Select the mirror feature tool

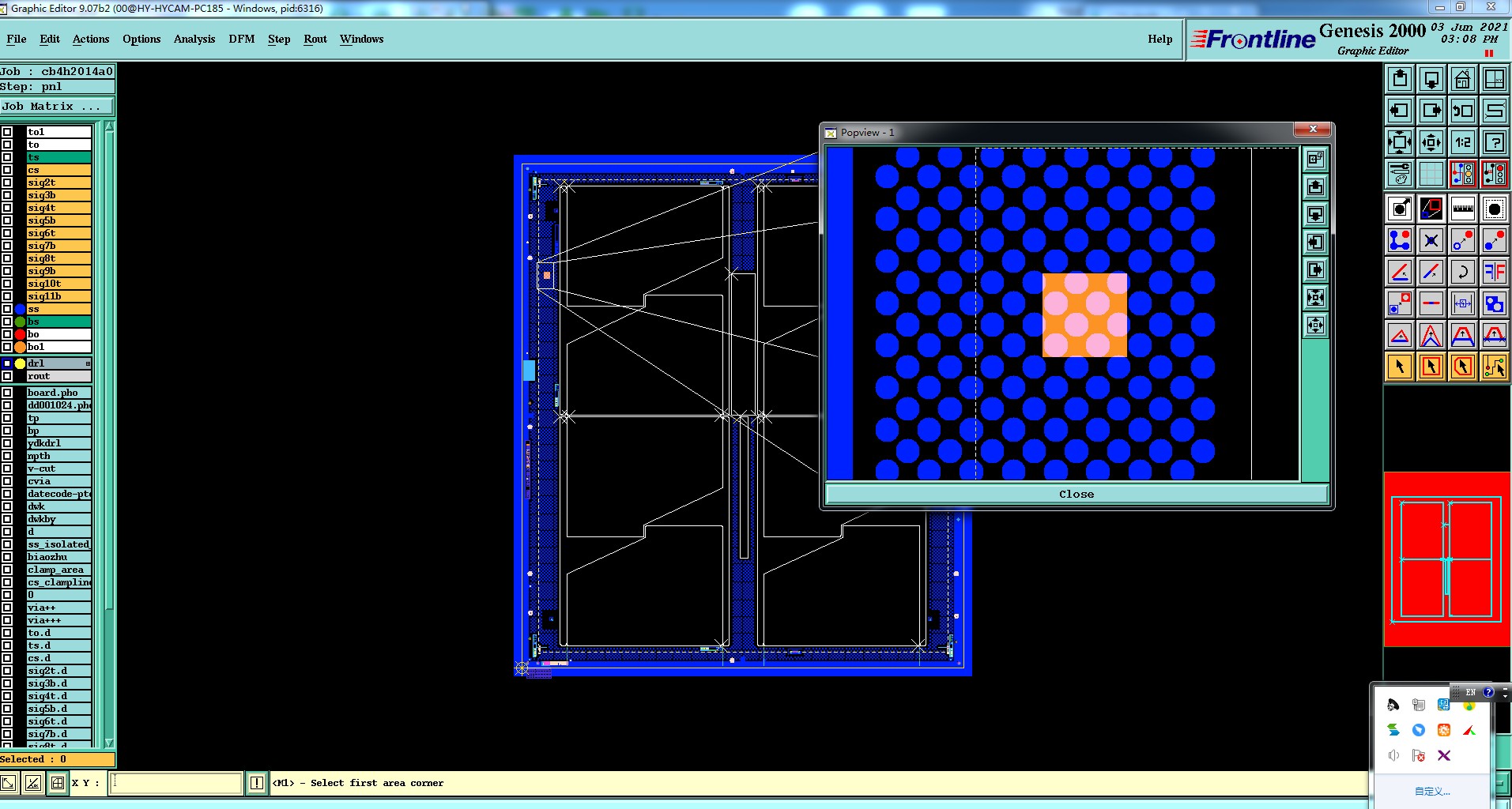[1495, 272]
